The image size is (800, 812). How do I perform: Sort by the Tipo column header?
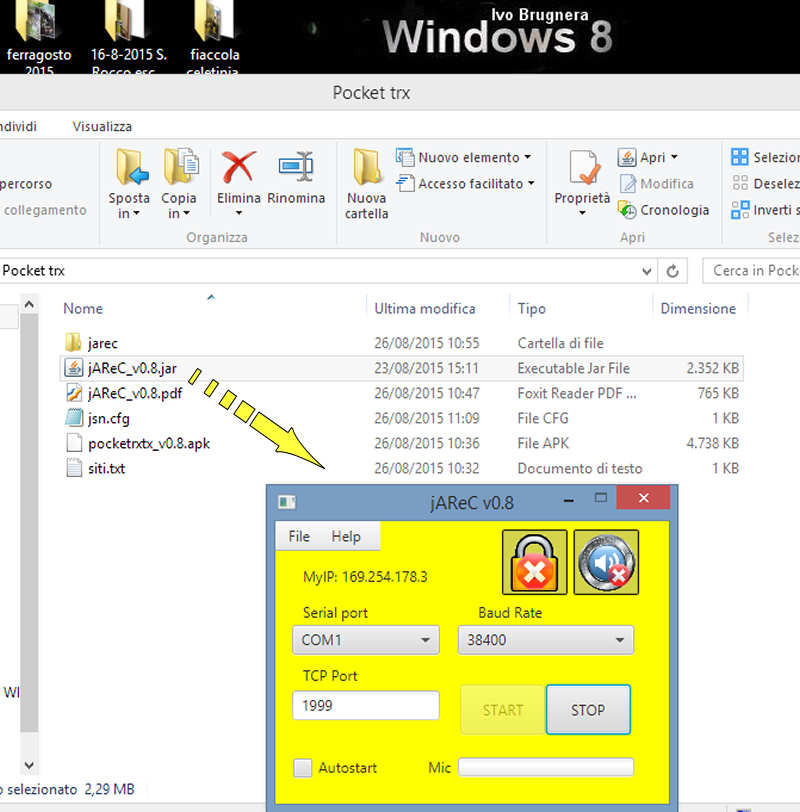coord(532,309)
